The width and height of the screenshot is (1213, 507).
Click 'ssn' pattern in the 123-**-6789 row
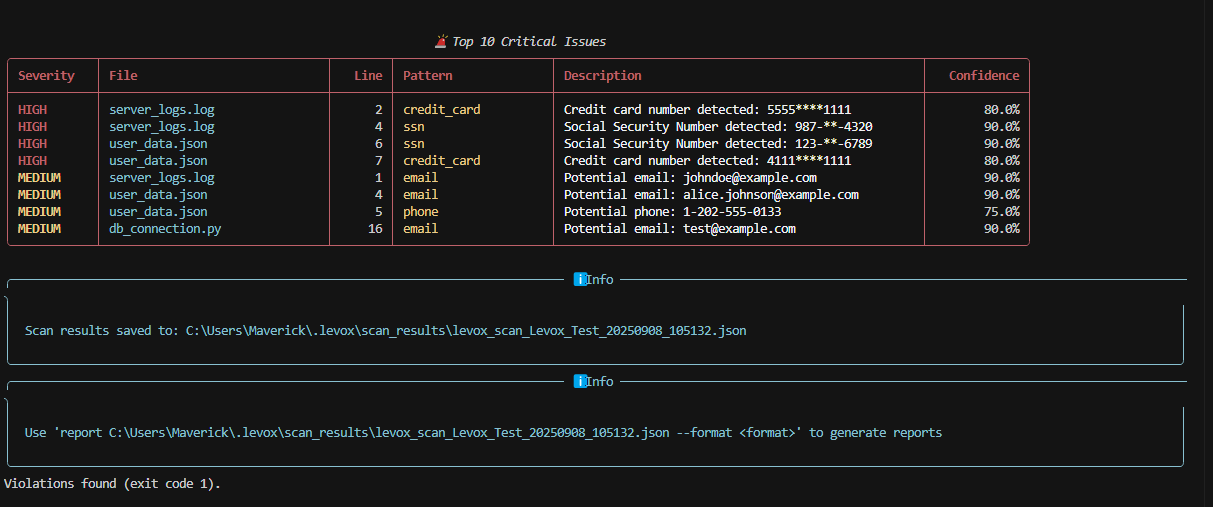[x=414, y=144]
